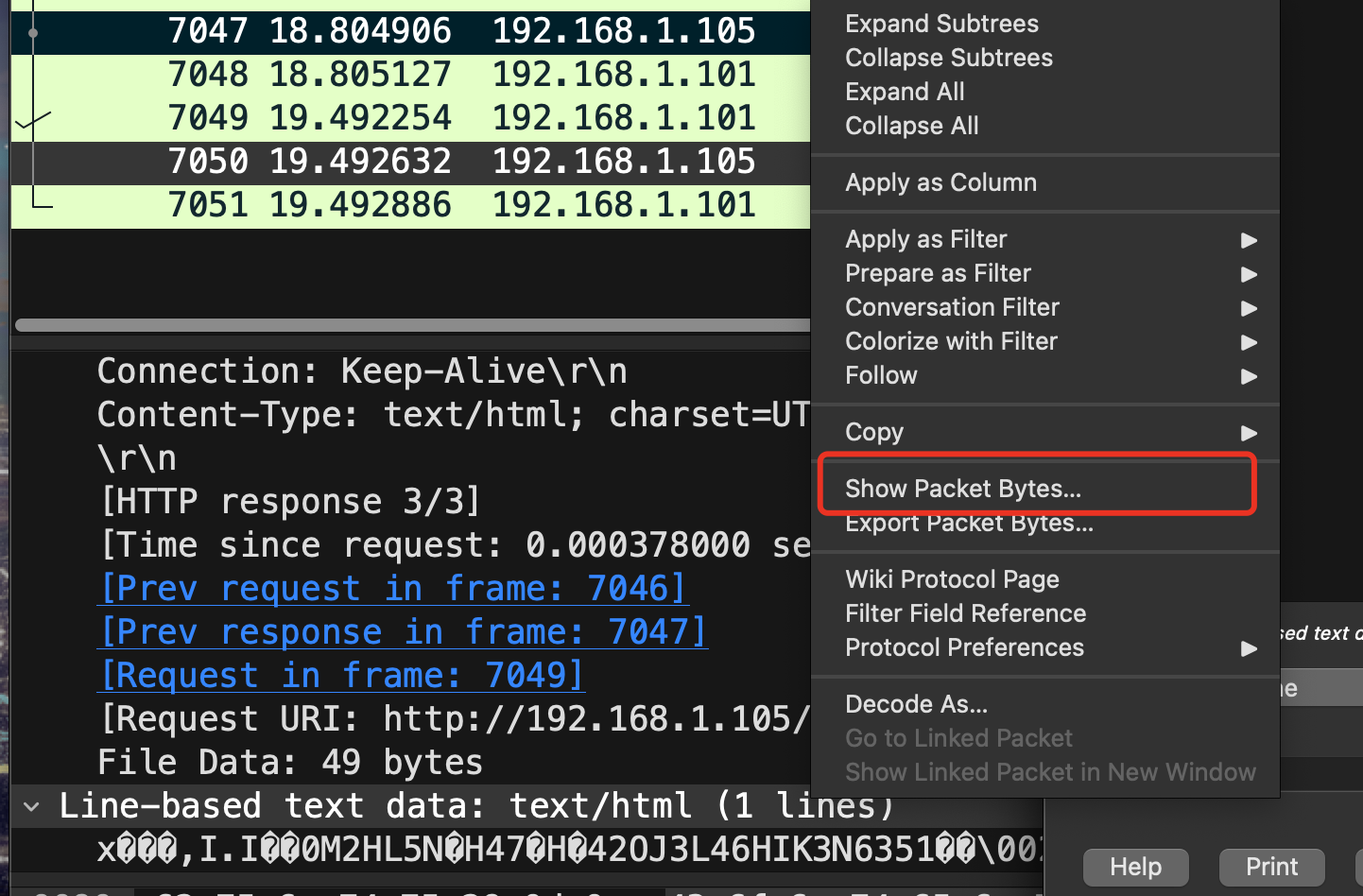This screenshot has width=1363, height=896.
Task: Collapse the Line-based text data tree
Action: [32, 807]
